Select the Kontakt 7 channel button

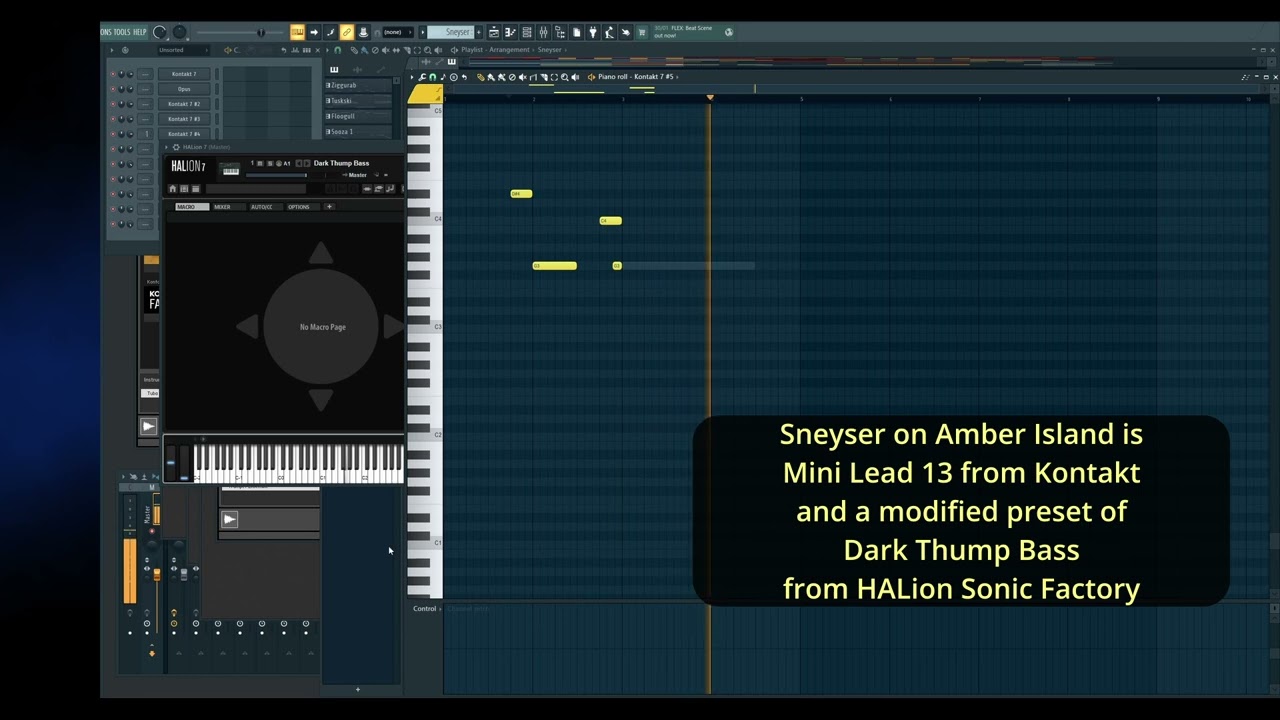pyautogui.click(x=184, y=74)
